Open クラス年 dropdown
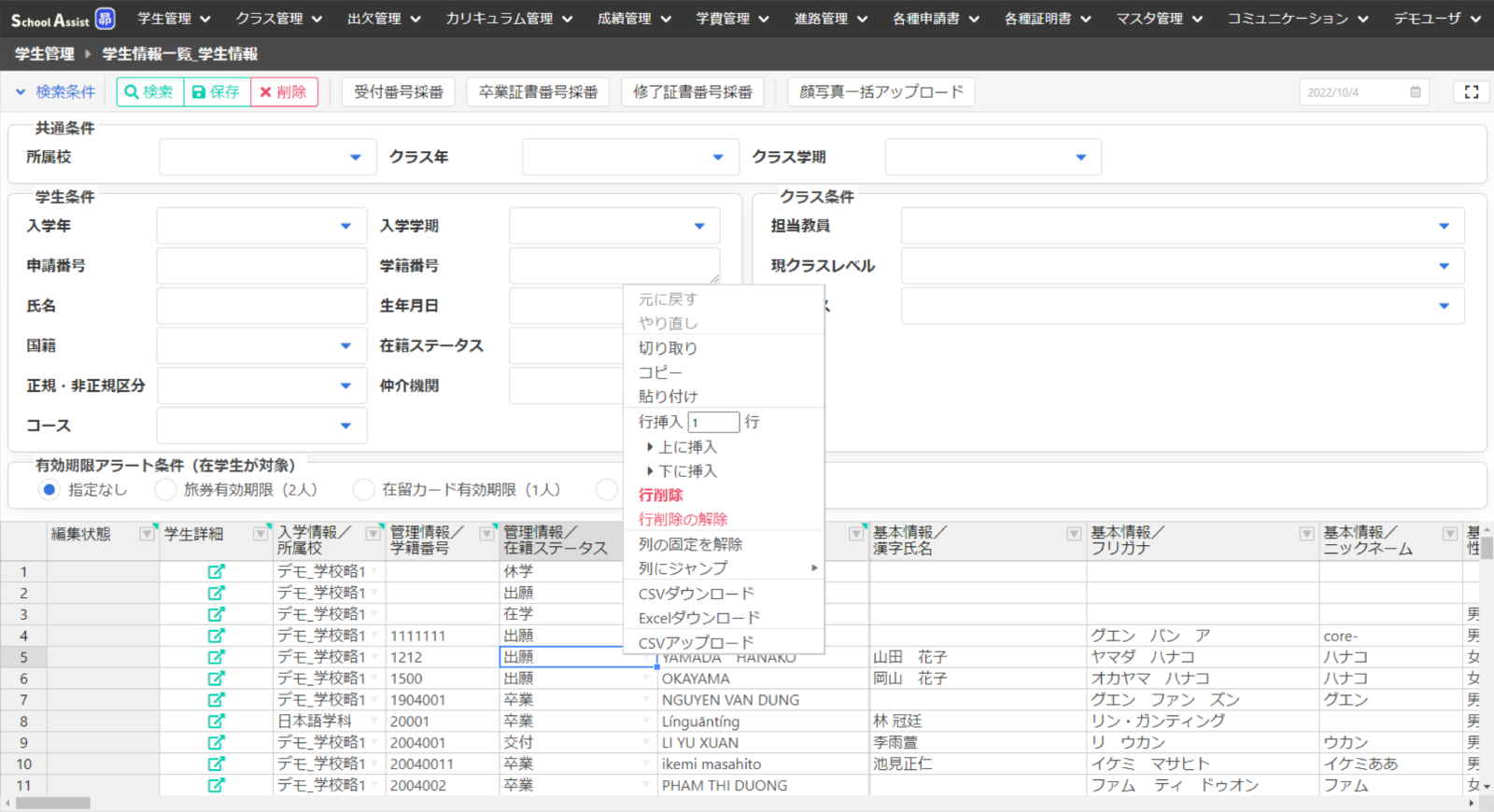 [x=630, y=157]
